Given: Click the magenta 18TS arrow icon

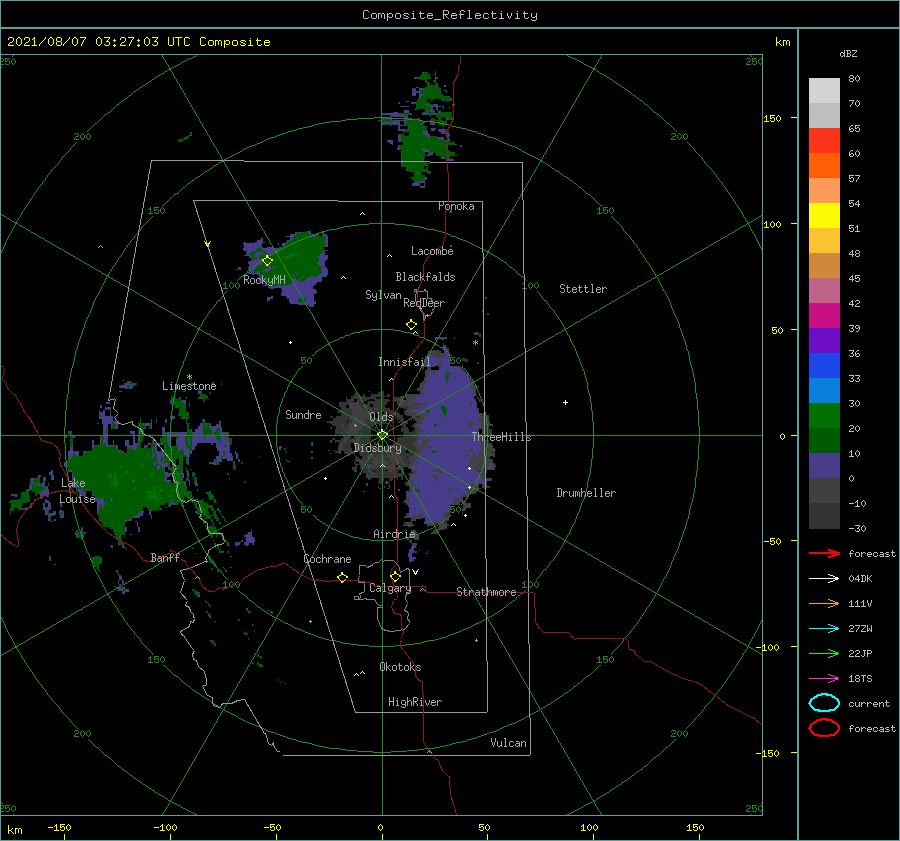Looking at the screenshot, I should pyautogui.click(x=824, y=679).
